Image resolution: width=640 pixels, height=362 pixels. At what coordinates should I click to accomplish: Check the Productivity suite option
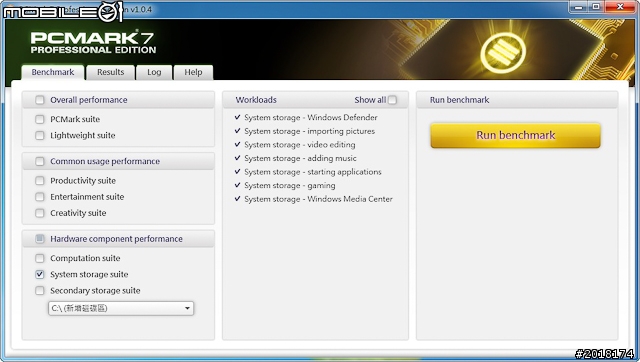[40, 180]
